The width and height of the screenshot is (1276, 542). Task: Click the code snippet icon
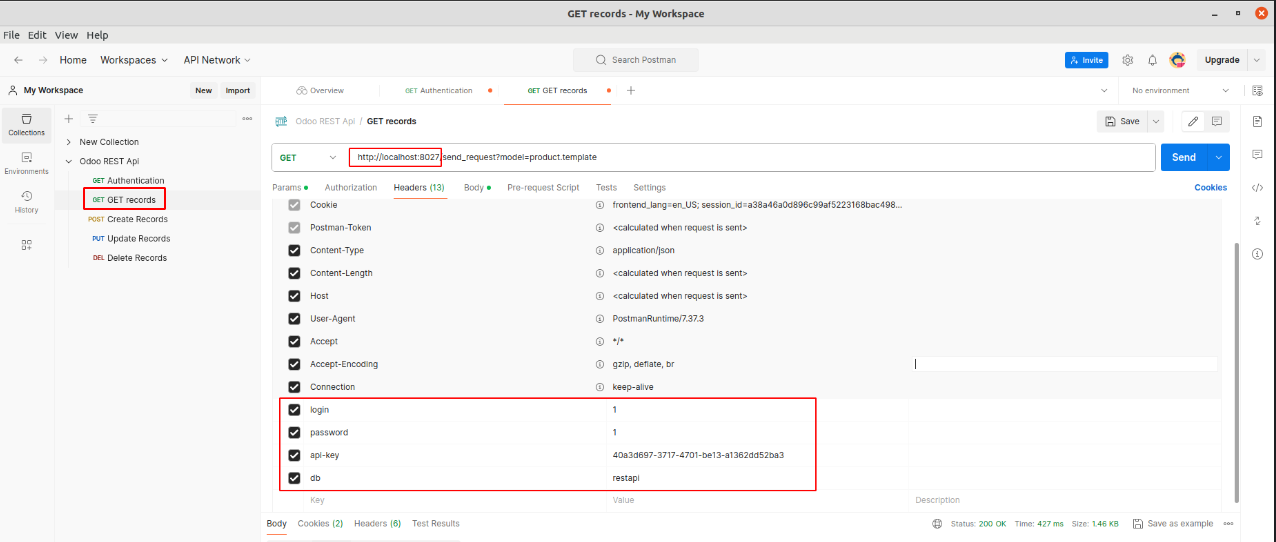(1257, 187)
